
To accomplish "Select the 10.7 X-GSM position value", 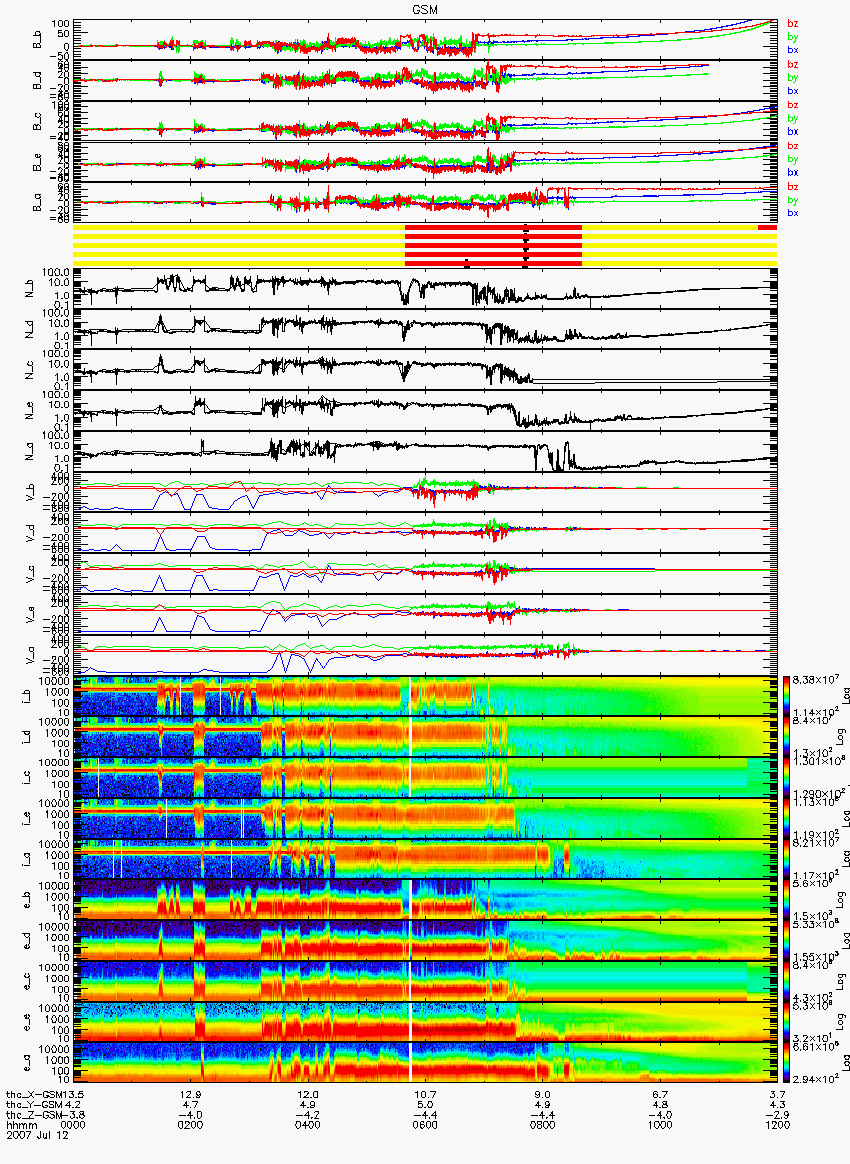I will coord(425,1095).
